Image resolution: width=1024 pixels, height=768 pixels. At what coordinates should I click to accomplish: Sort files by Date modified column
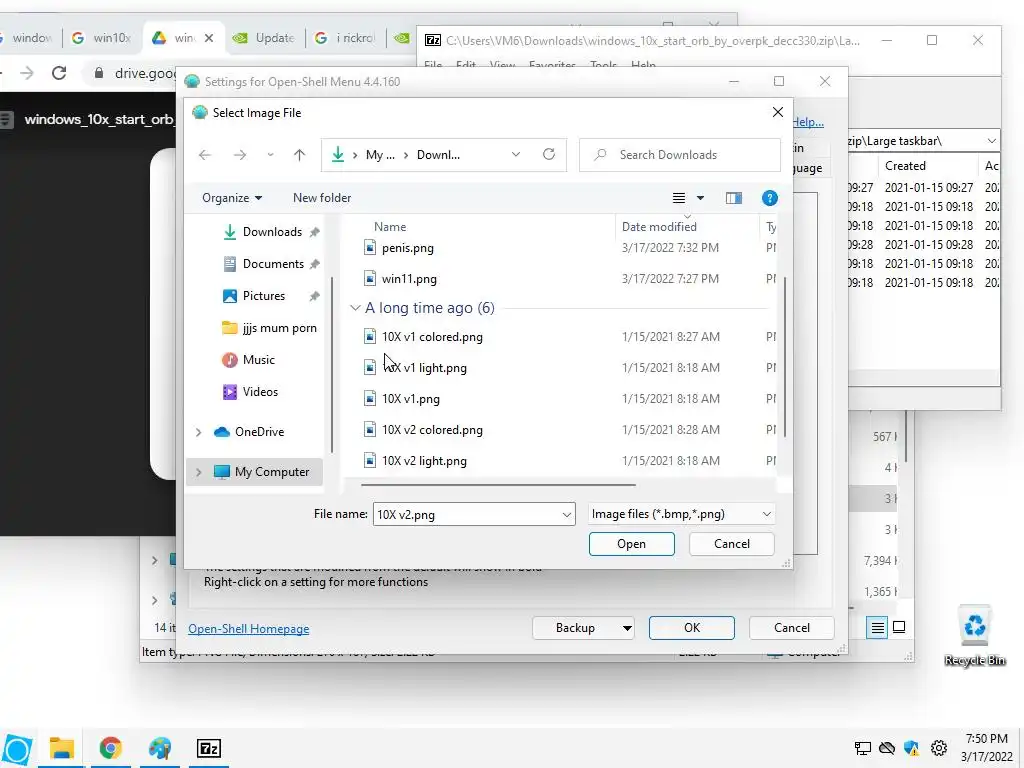(659, 227)
